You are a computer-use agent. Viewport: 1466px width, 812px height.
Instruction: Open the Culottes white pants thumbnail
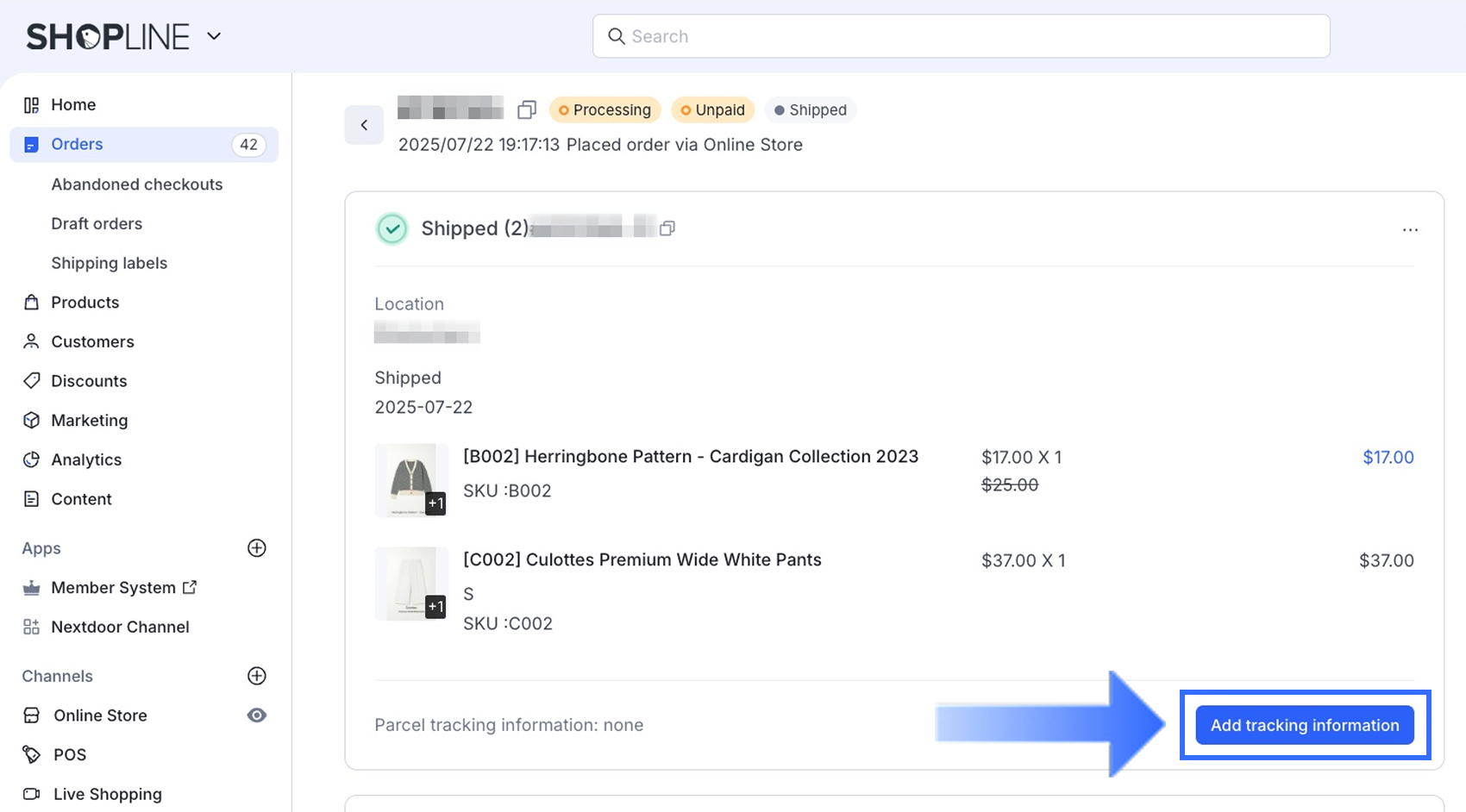point(410,584)
